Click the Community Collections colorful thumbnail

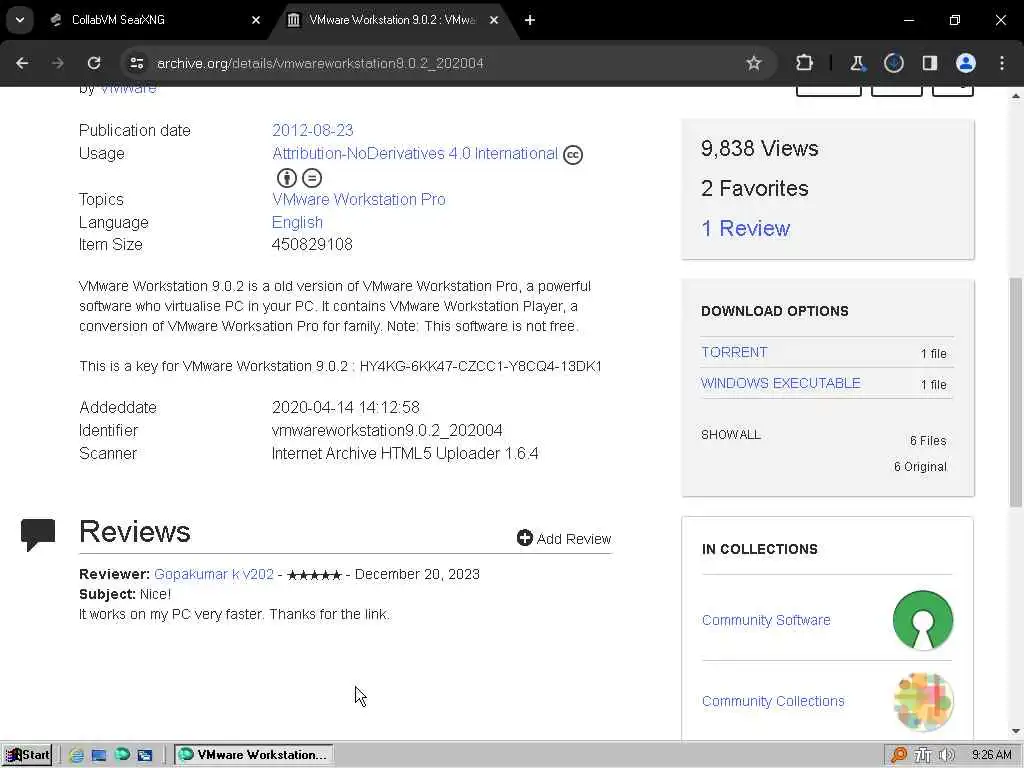(922, 701)
